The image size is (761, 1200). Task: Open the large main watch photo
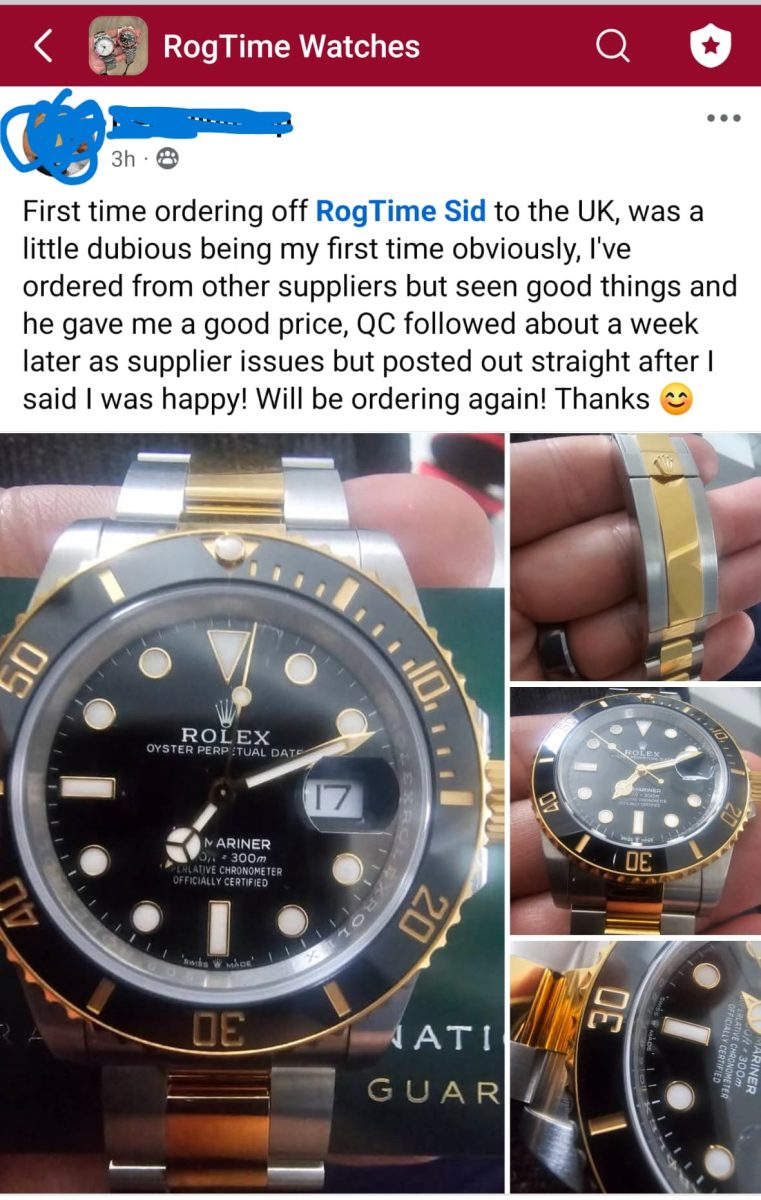pyautogui.click(x=252, y=813)
